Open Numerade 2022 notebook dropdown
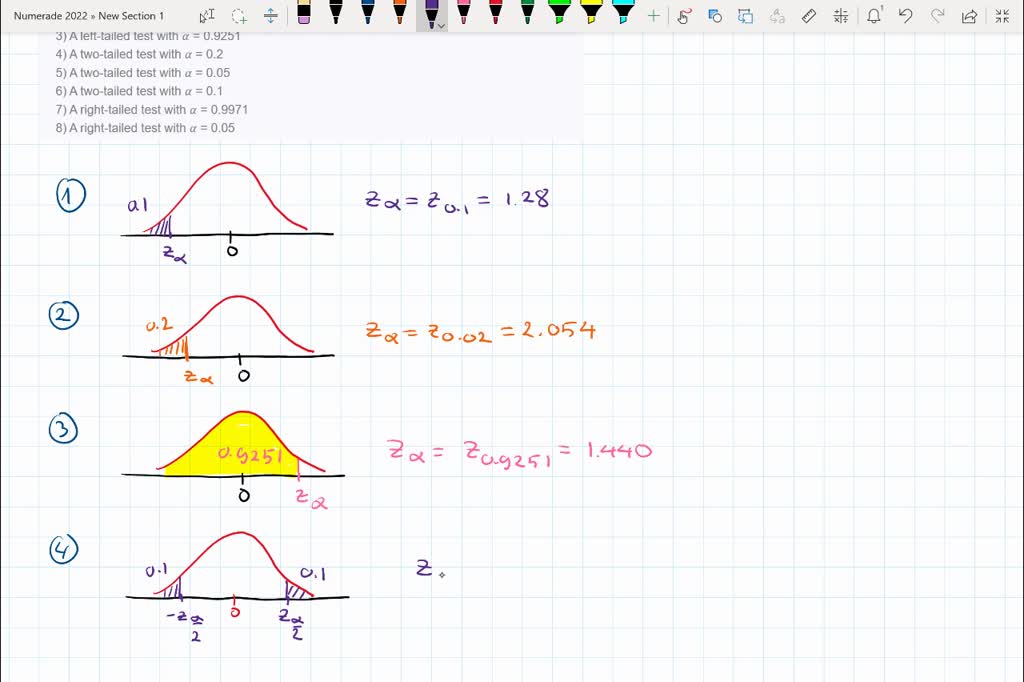Viewport: 1024px width, 682px height. (x=47, y=16)
